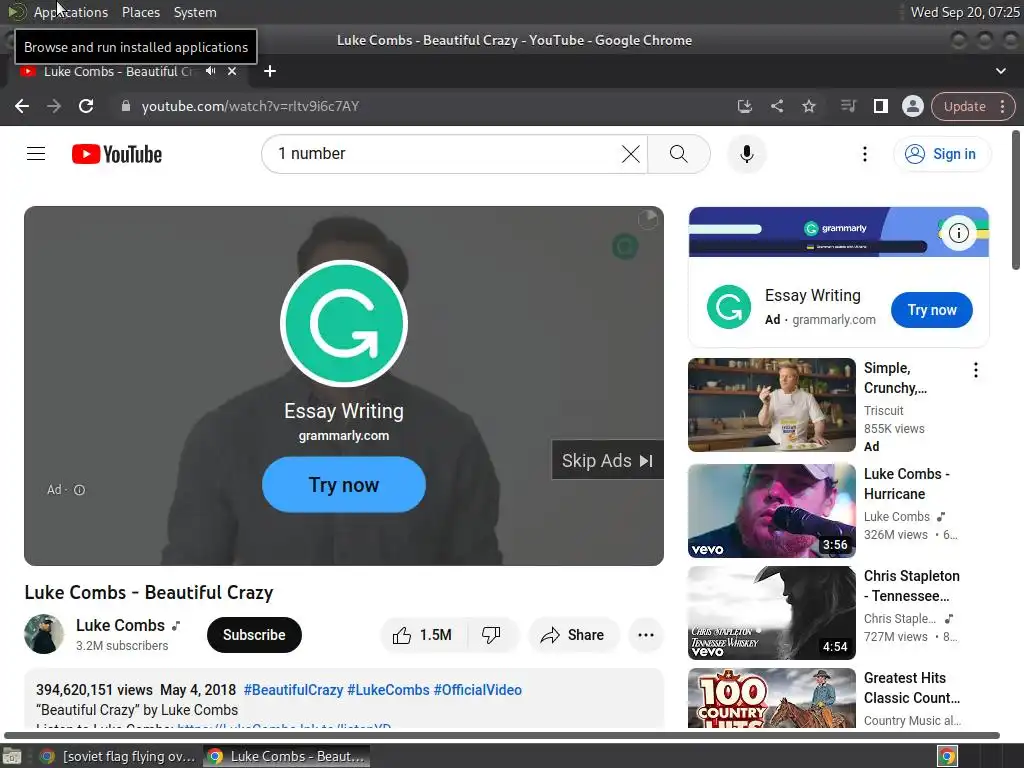Click the address bar URL
Screen dimensions: 1024x768
(x=250, y=106)
